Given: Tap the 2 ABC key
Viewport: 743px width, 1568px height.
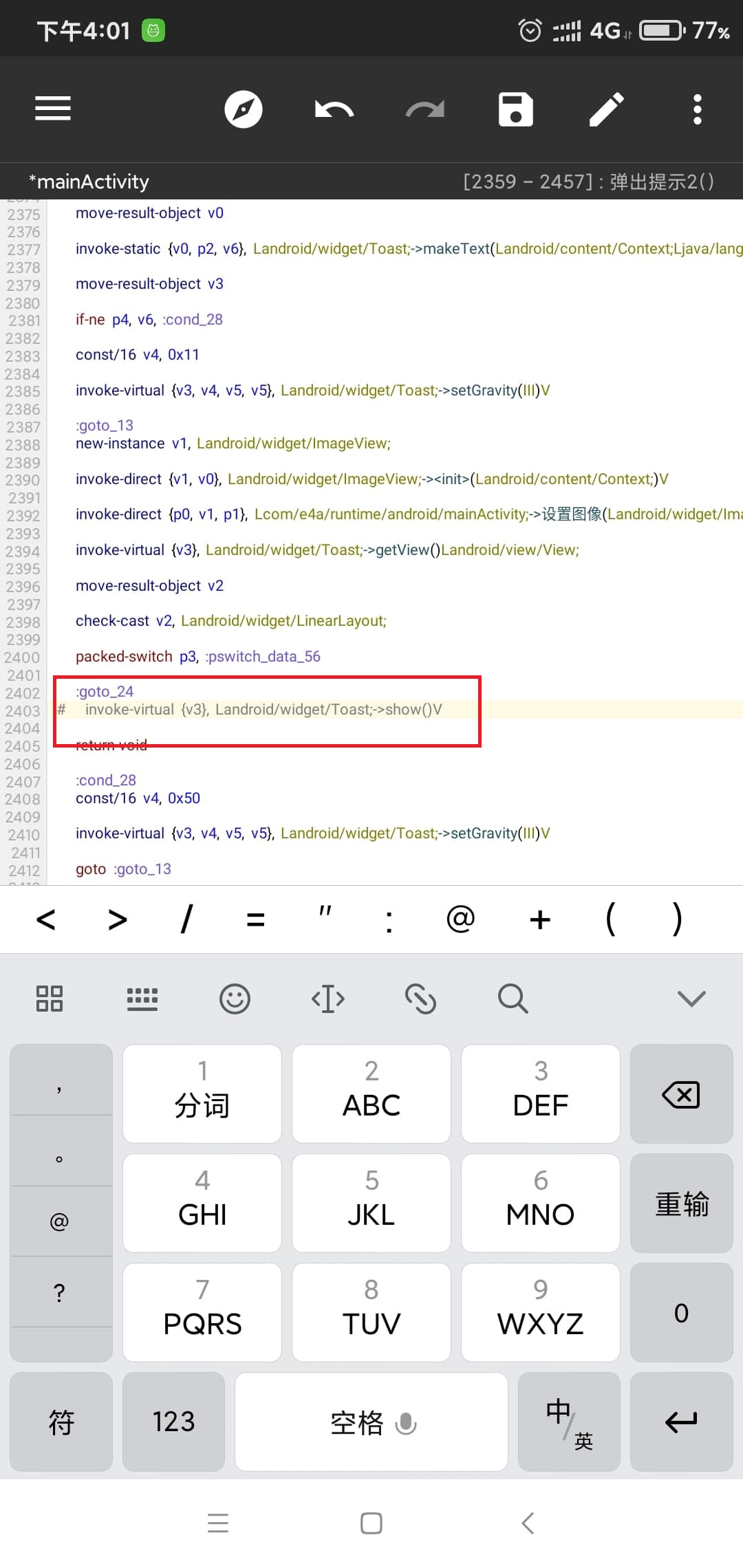Looking at the screenshot, I should [x=371, y=1093].
